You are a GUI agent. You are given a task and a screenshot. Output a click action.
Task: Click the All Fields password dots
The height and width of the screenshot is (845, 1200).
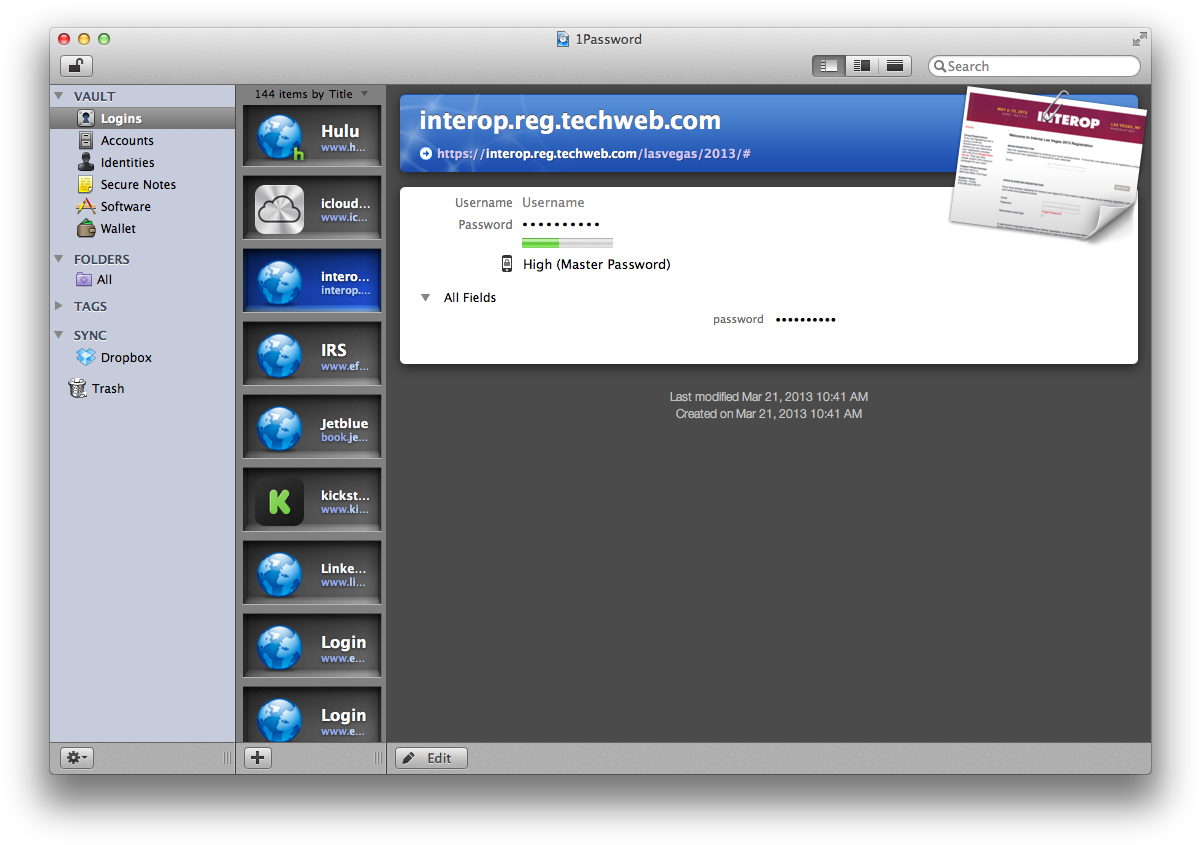[806, 320]
